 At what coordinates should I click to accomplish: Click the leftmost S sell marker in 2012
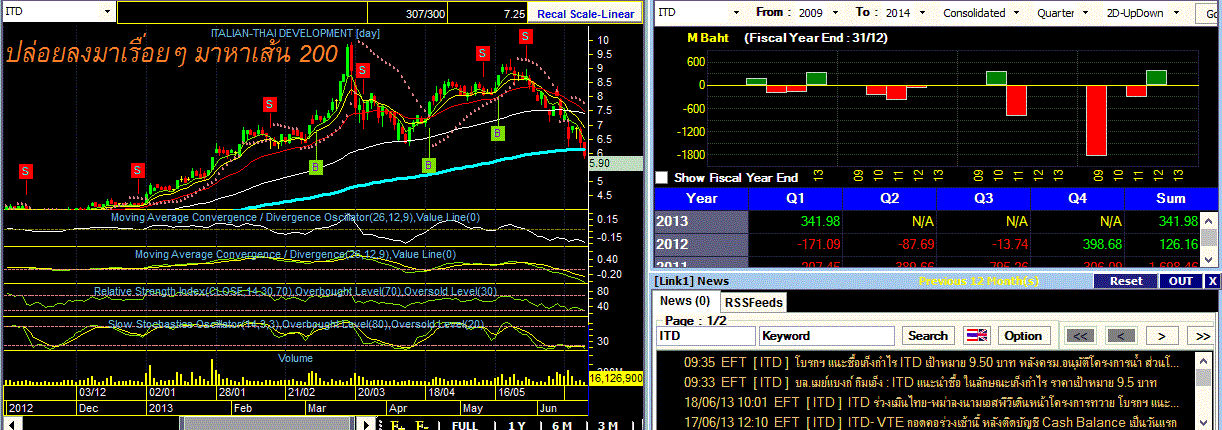tap(25, 171)
